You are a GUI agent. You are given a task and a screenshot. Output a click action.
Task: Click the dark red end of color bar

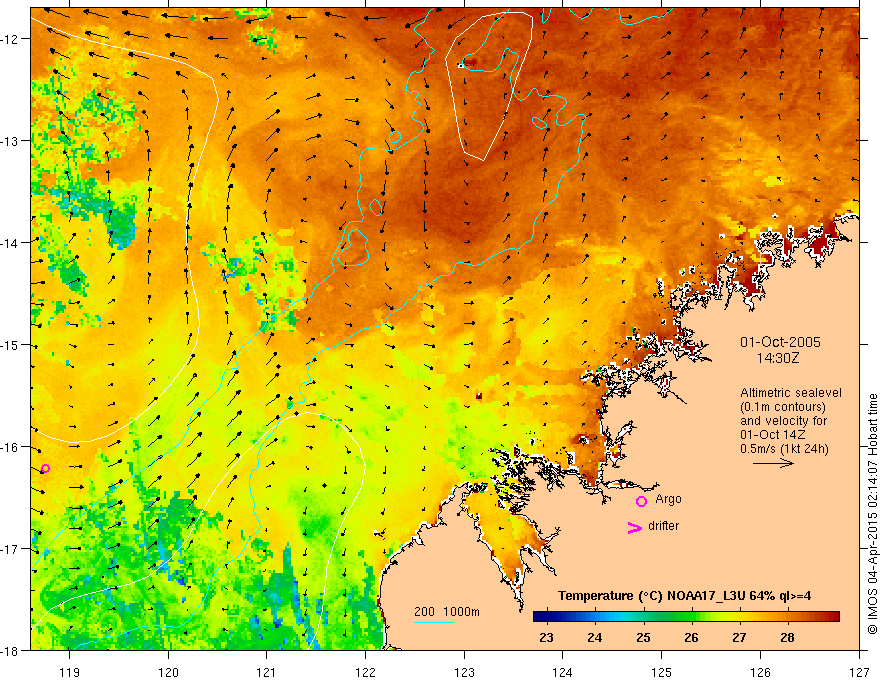[x=833, y=617]
